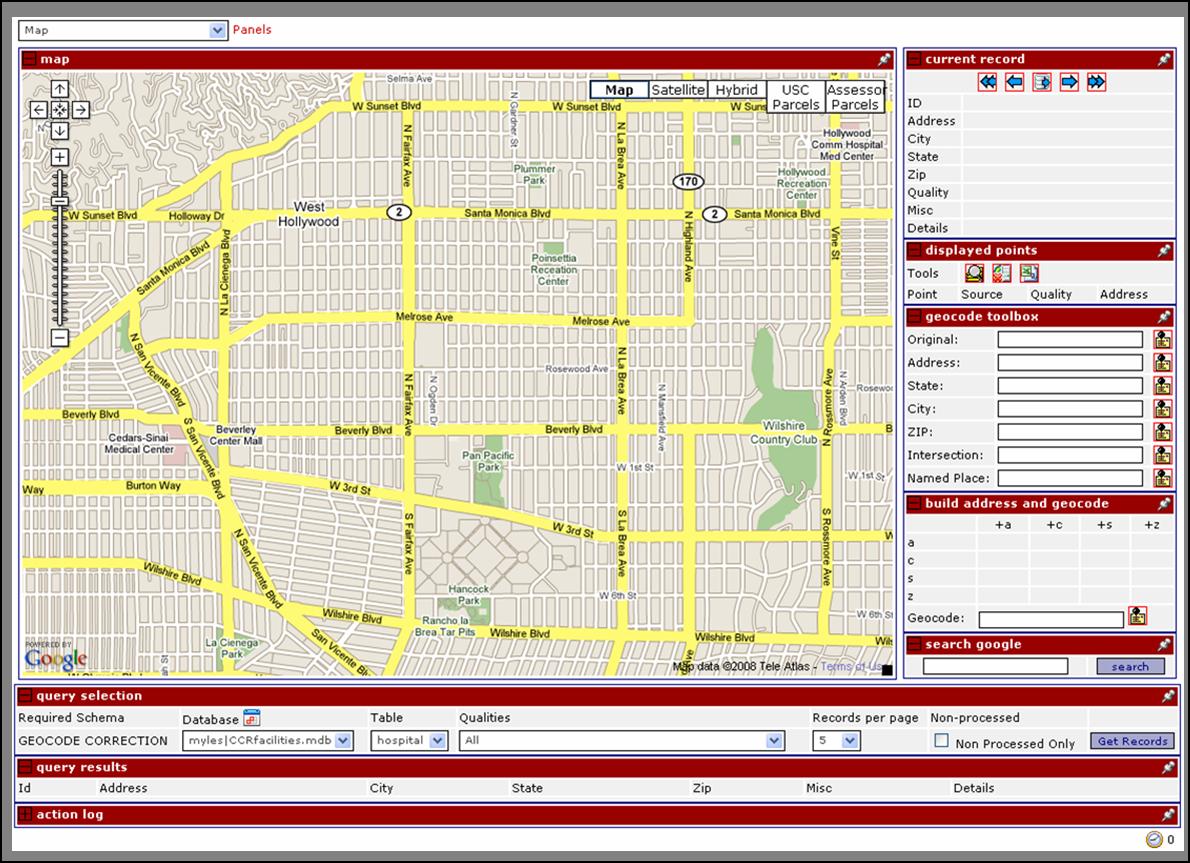
Task: Collapse the query selection panel
Action: click(25, 696)
